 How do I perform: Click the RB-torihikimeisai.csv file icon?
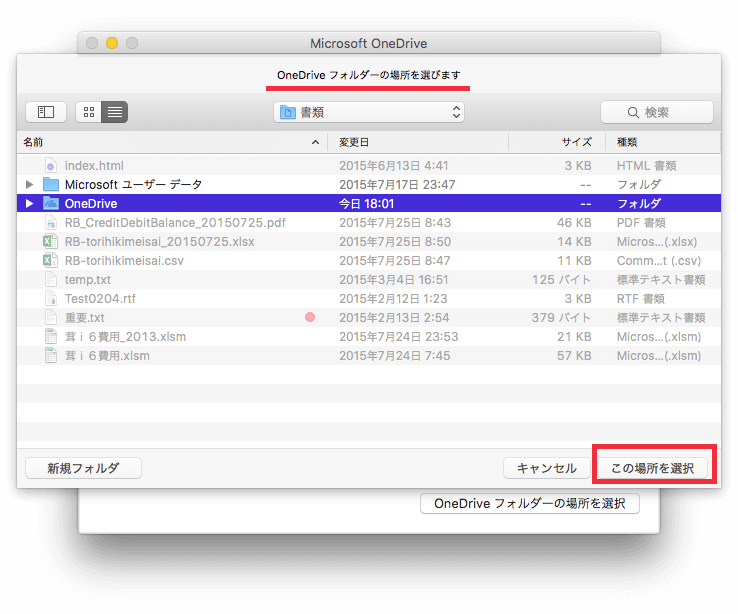(50, 261)
